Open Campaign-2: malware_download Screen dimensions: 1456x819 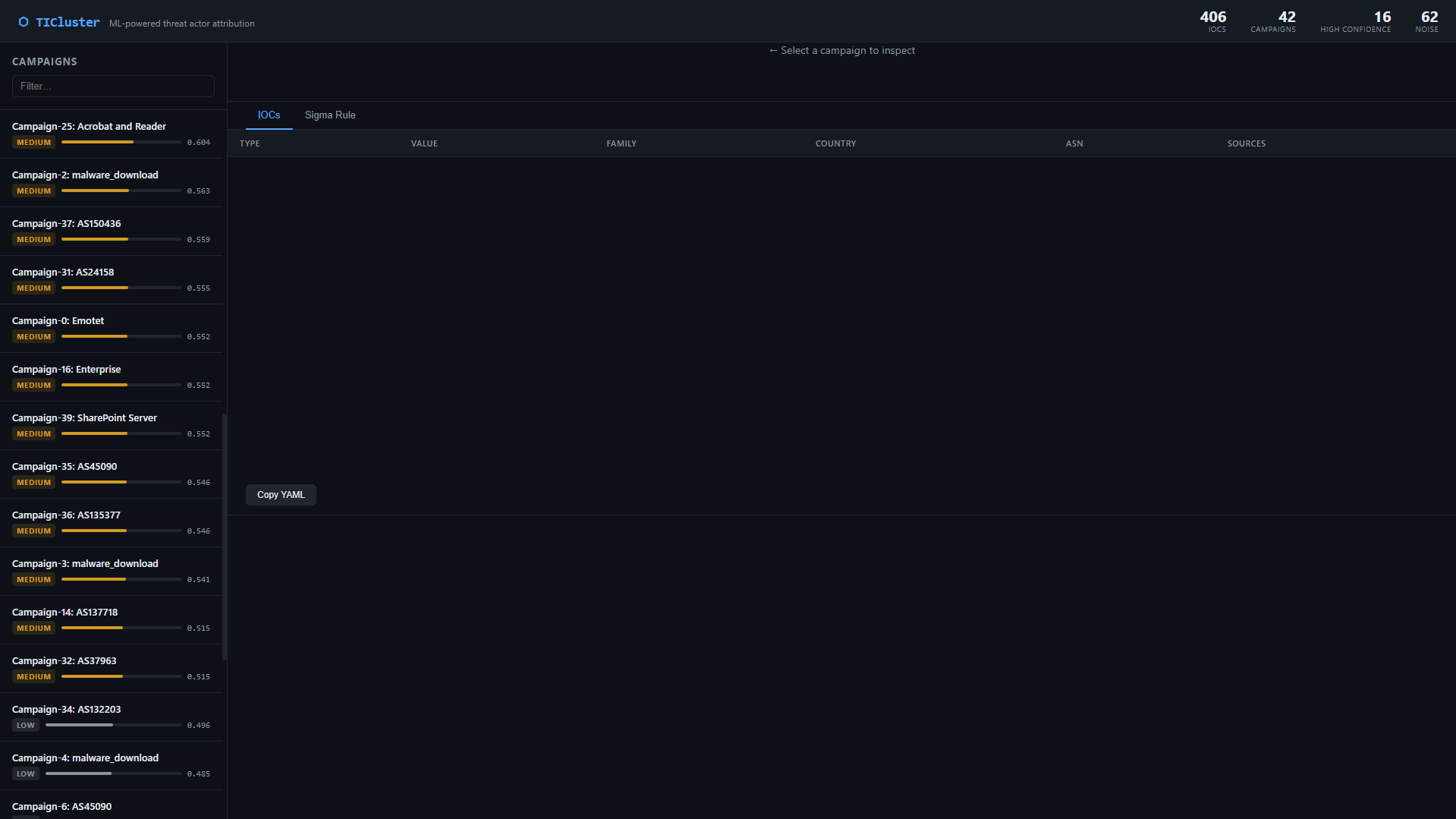click(x=111, y=183)
